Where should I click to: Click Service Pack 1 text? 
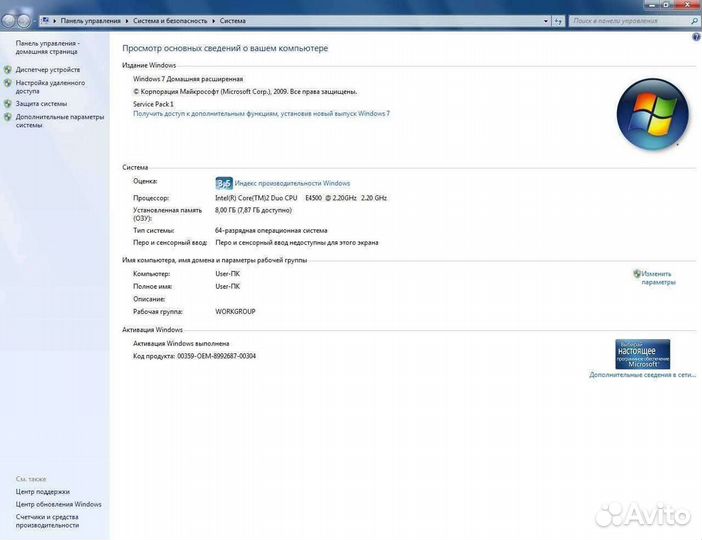[x=153, y=104]
